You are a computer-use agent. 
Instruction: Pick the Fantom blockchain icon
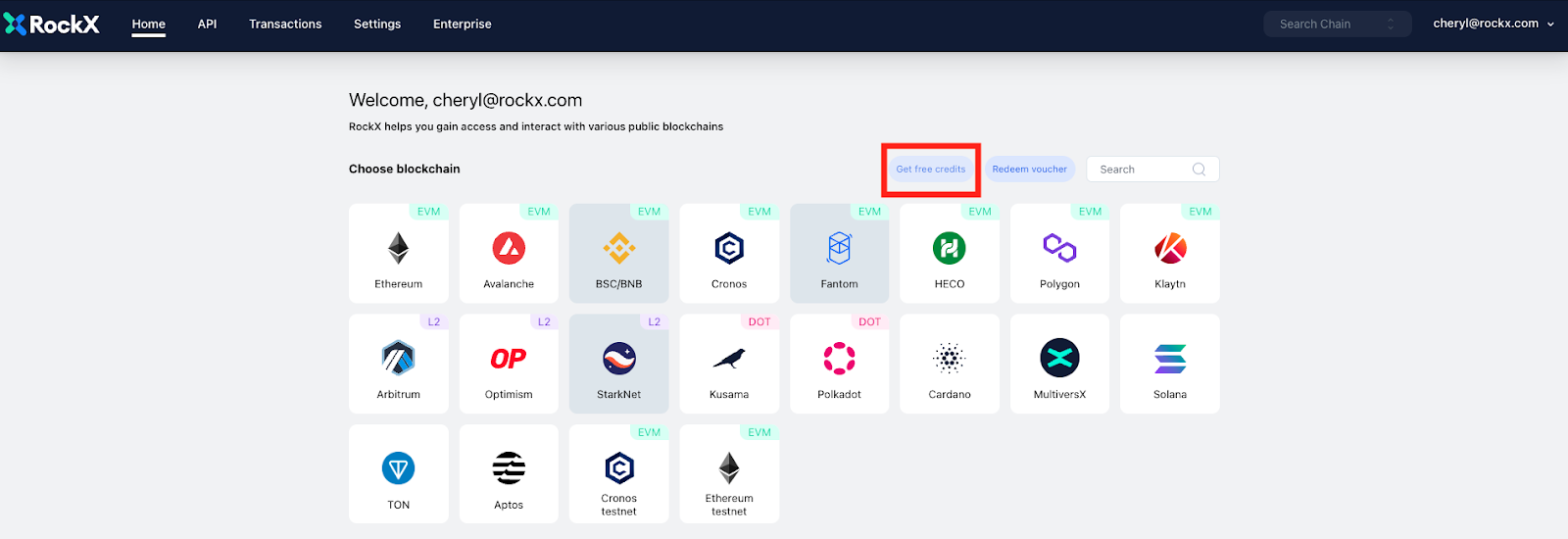pos(840,248)
